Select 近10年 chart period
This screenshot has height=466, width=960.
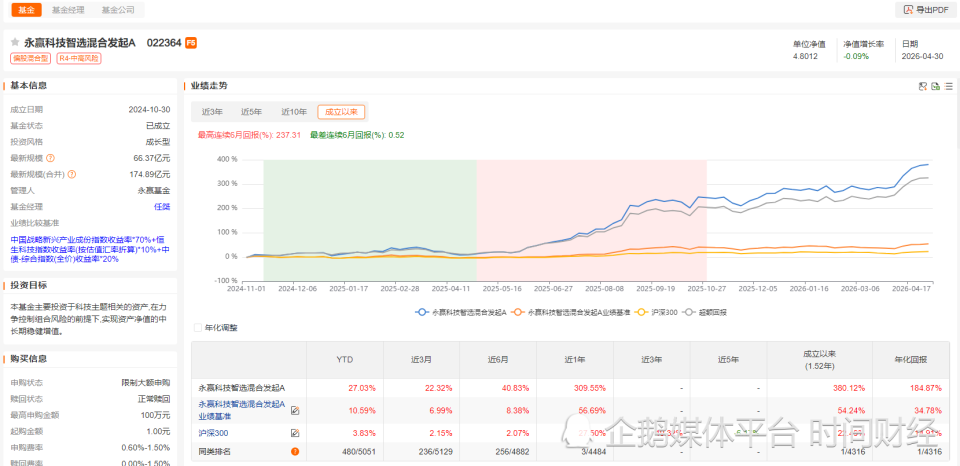coord(294,111)
